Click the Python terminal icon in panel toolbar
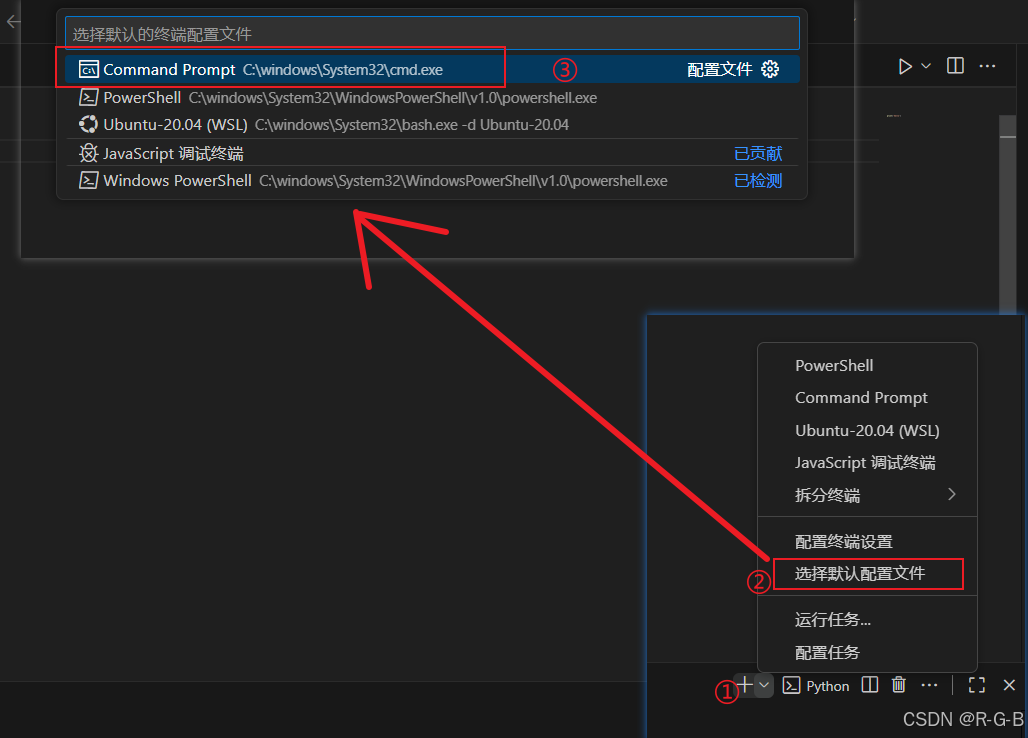 [791, 686]
